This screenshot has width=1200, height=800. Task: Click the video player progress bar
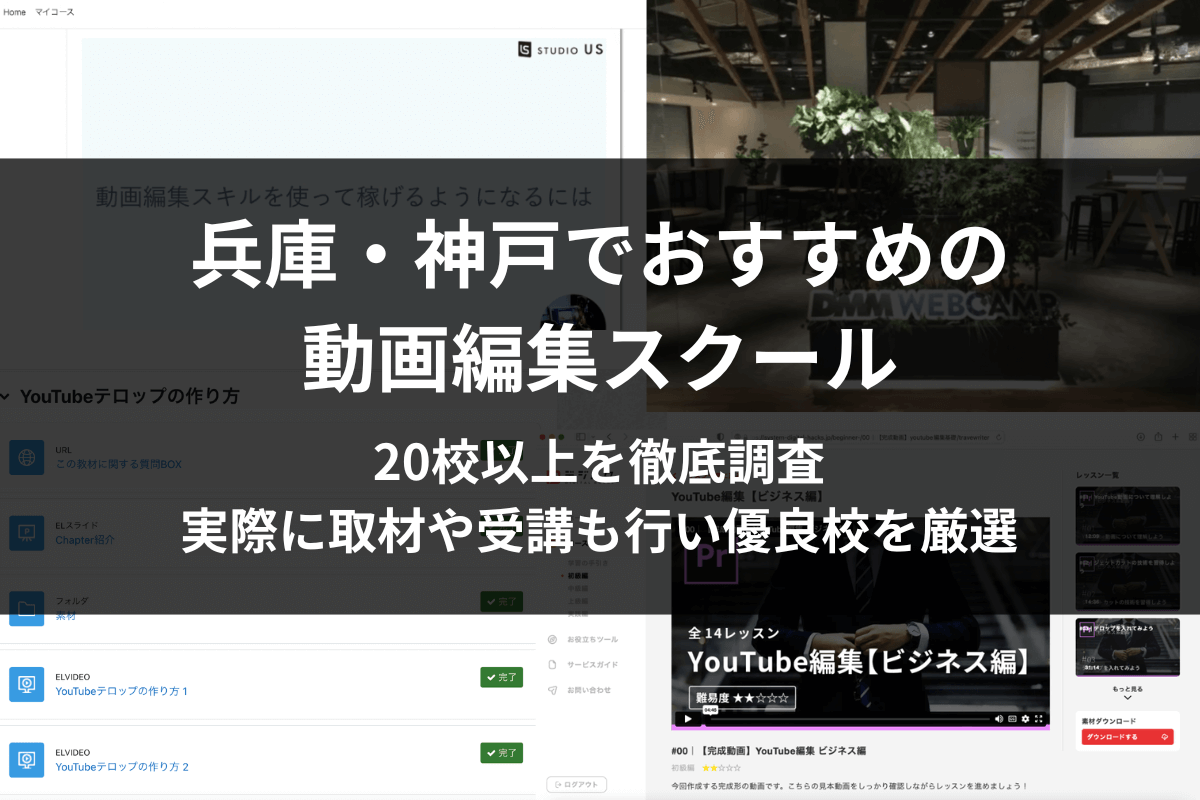point(850,718)
